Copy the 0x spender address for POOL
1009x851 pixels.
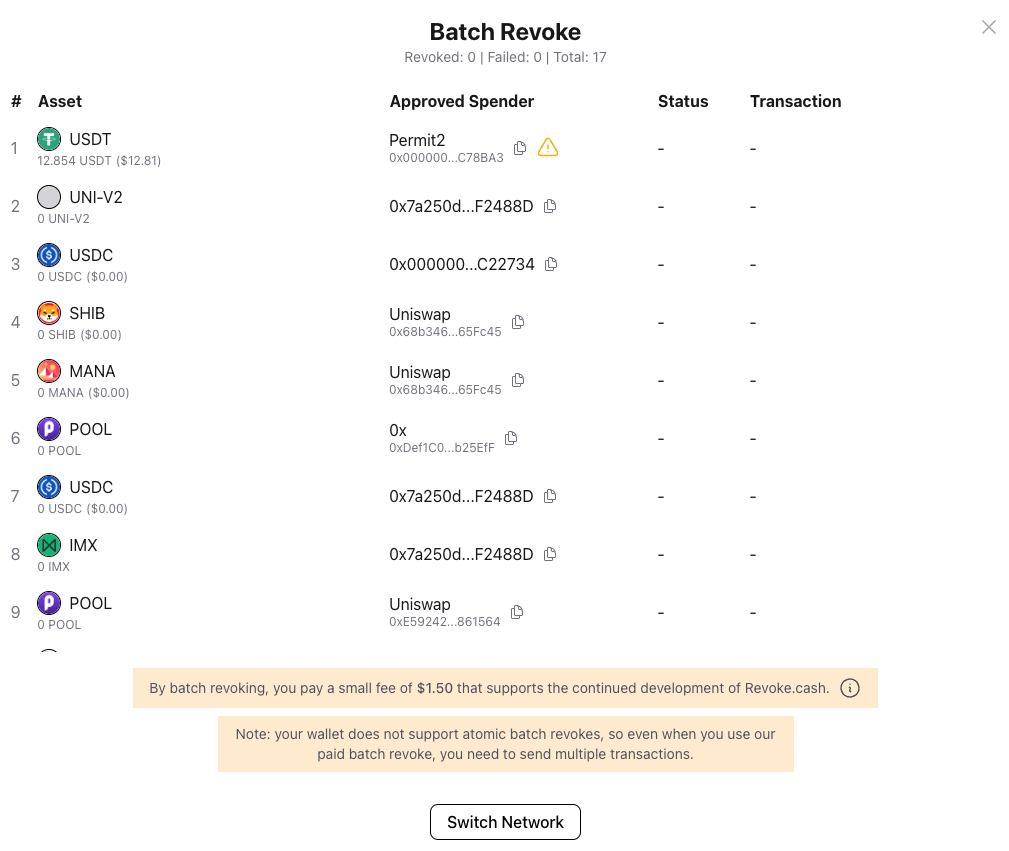510,437
